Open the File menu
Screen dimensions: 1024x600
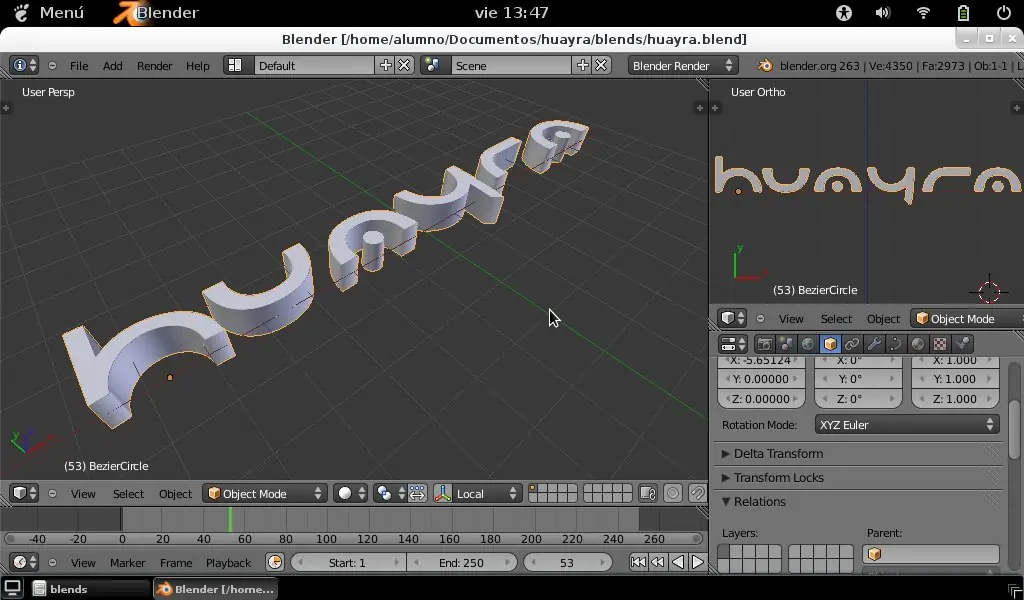tap(79, 65)
